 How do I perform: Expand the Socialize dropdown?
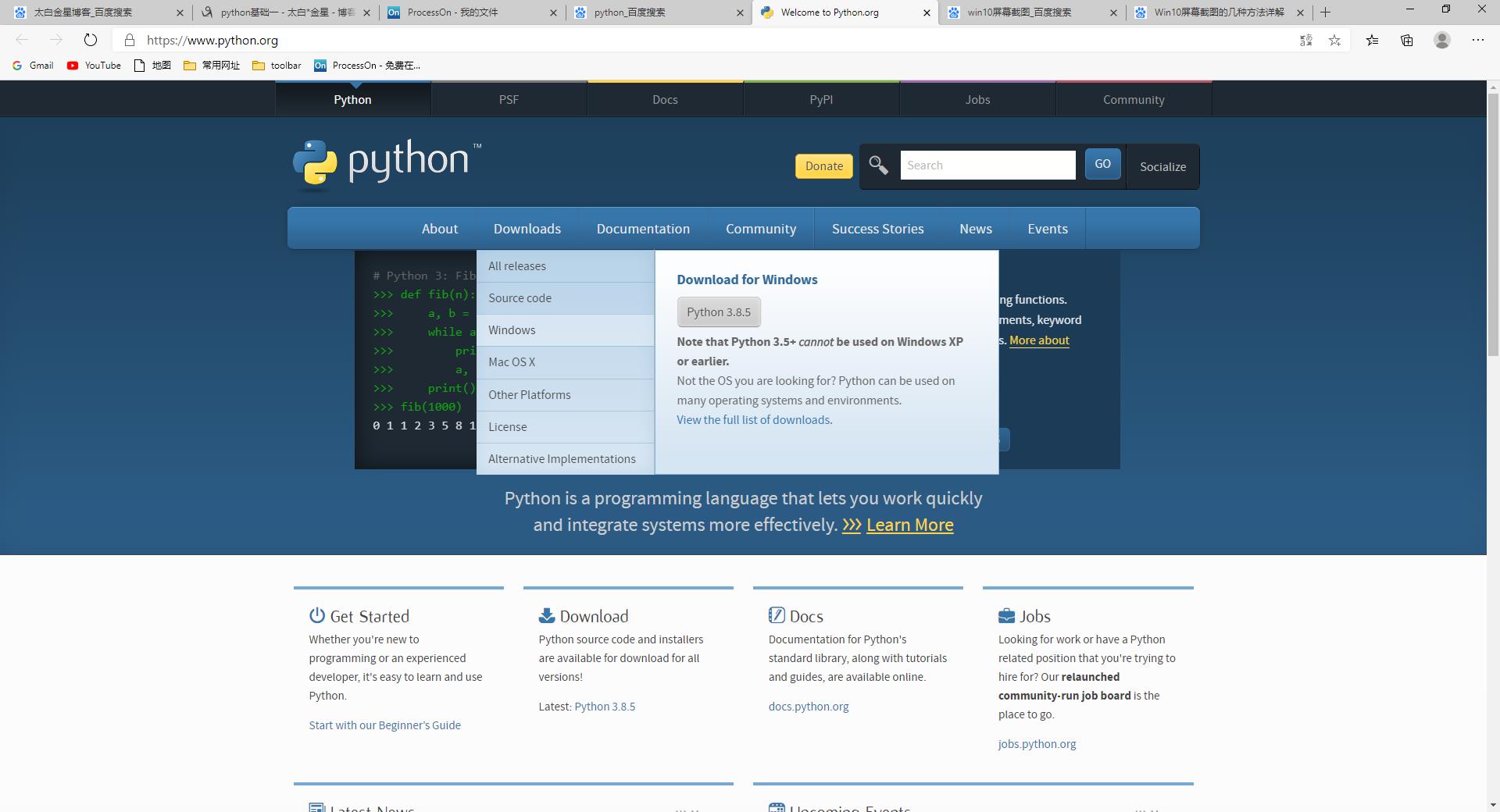[1162, 166]
